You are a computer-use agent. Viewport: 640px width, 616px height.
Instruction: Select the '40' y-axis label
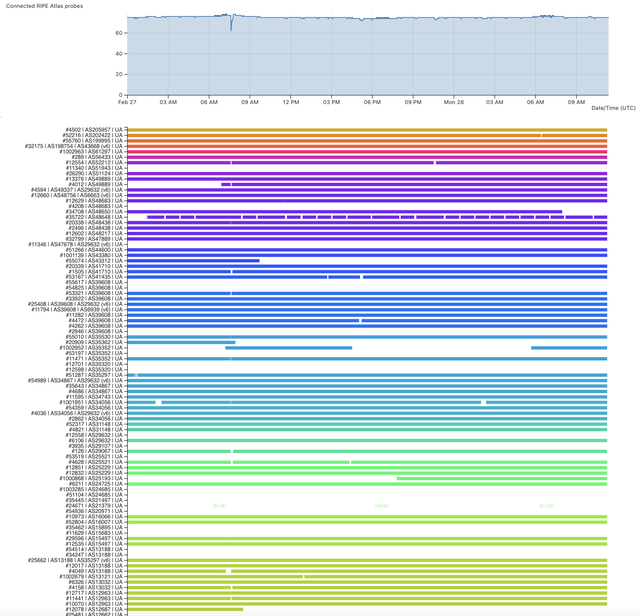coord(119,54)
